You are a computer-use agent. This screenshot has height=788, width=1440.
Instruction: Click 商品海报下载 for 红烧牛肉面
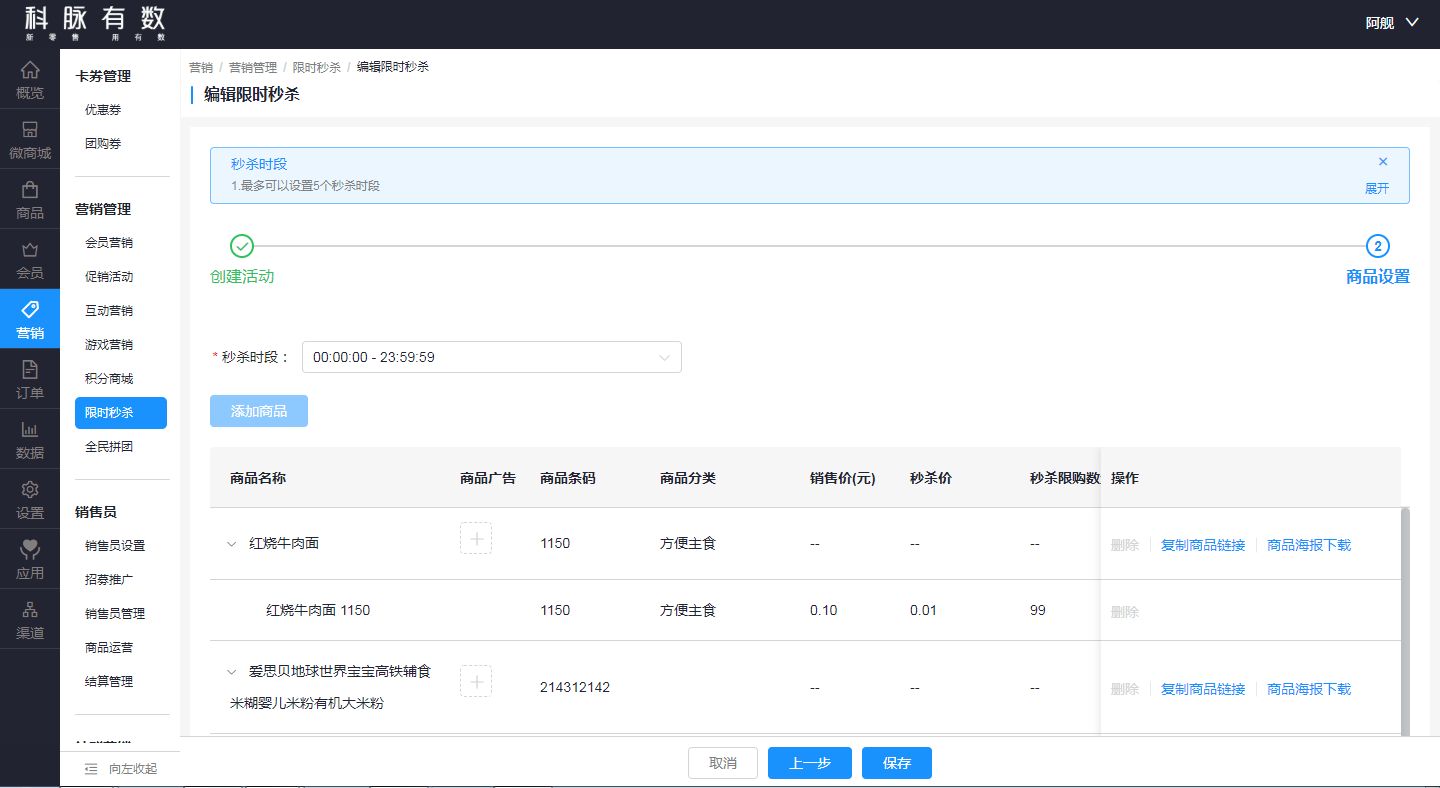click(1309, 545)
